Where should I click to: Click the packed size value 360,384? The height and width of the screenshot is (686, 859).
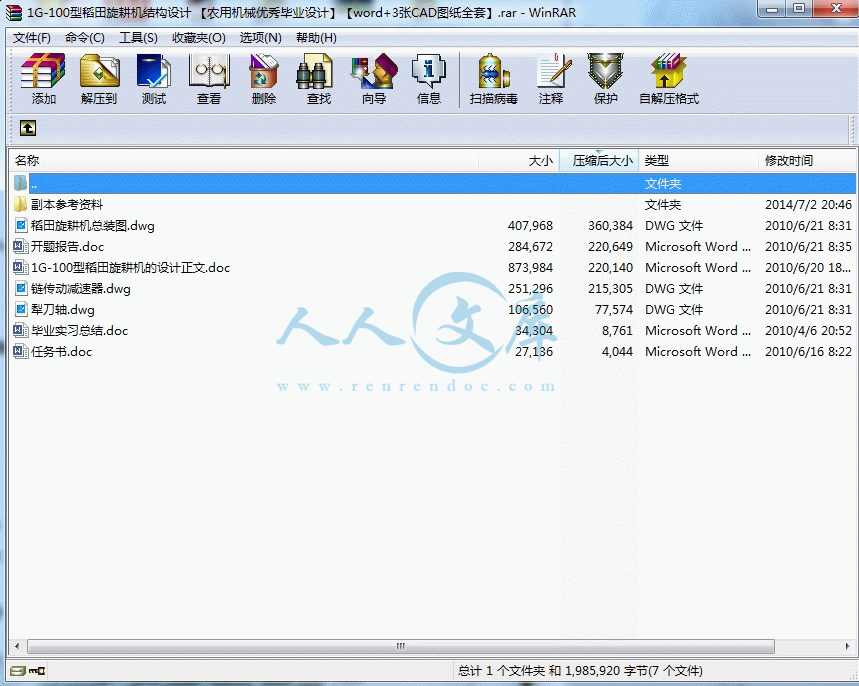pos(610,226)
